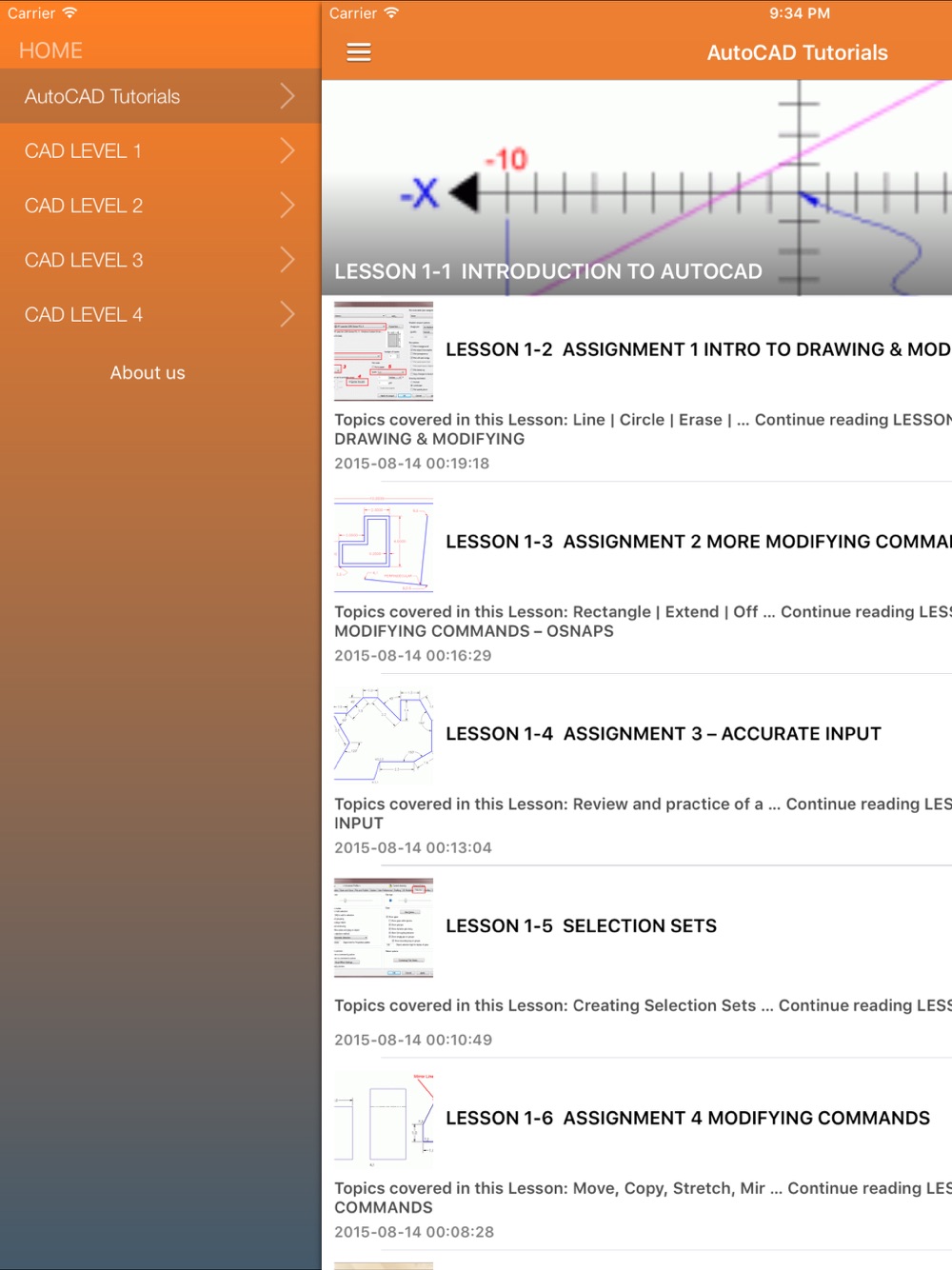Expand the AutoCAD Tutorials chevron
Image resolution: width=952 pixels, height=1270 pixels.
(x=288, y=96)
